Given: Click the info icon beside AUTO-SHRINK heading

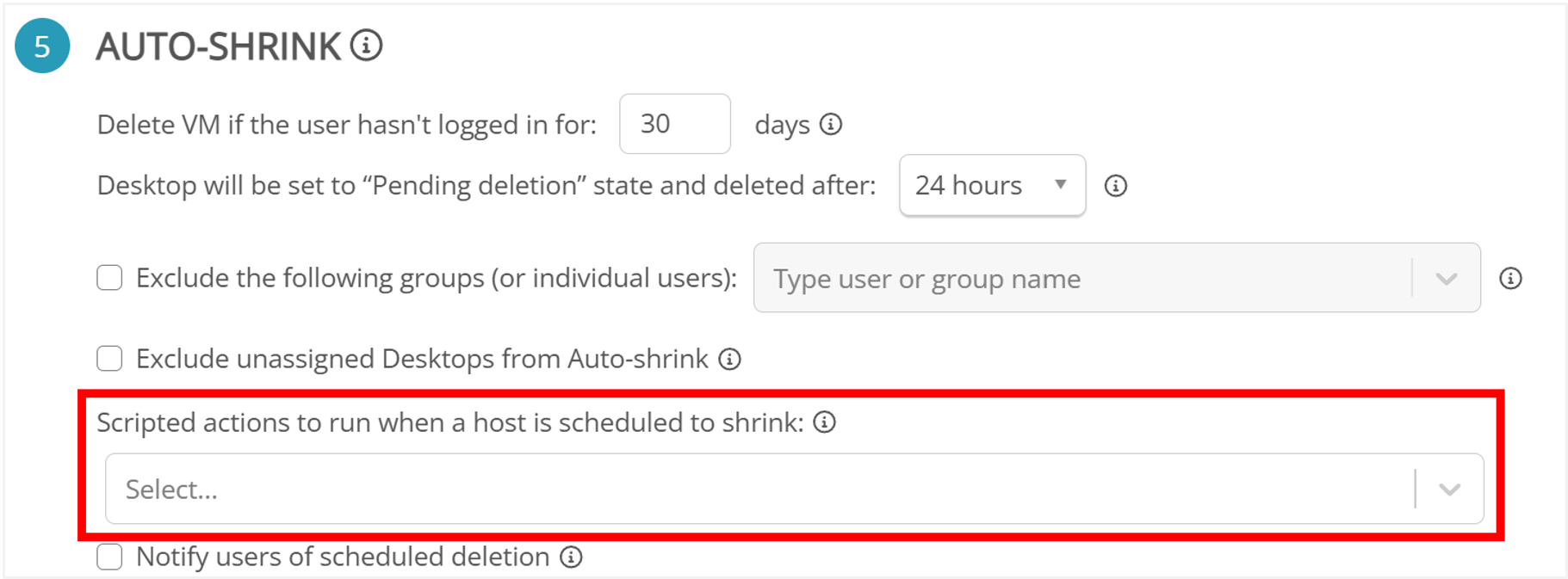Looking at the screenshot, I should [366, 45].
